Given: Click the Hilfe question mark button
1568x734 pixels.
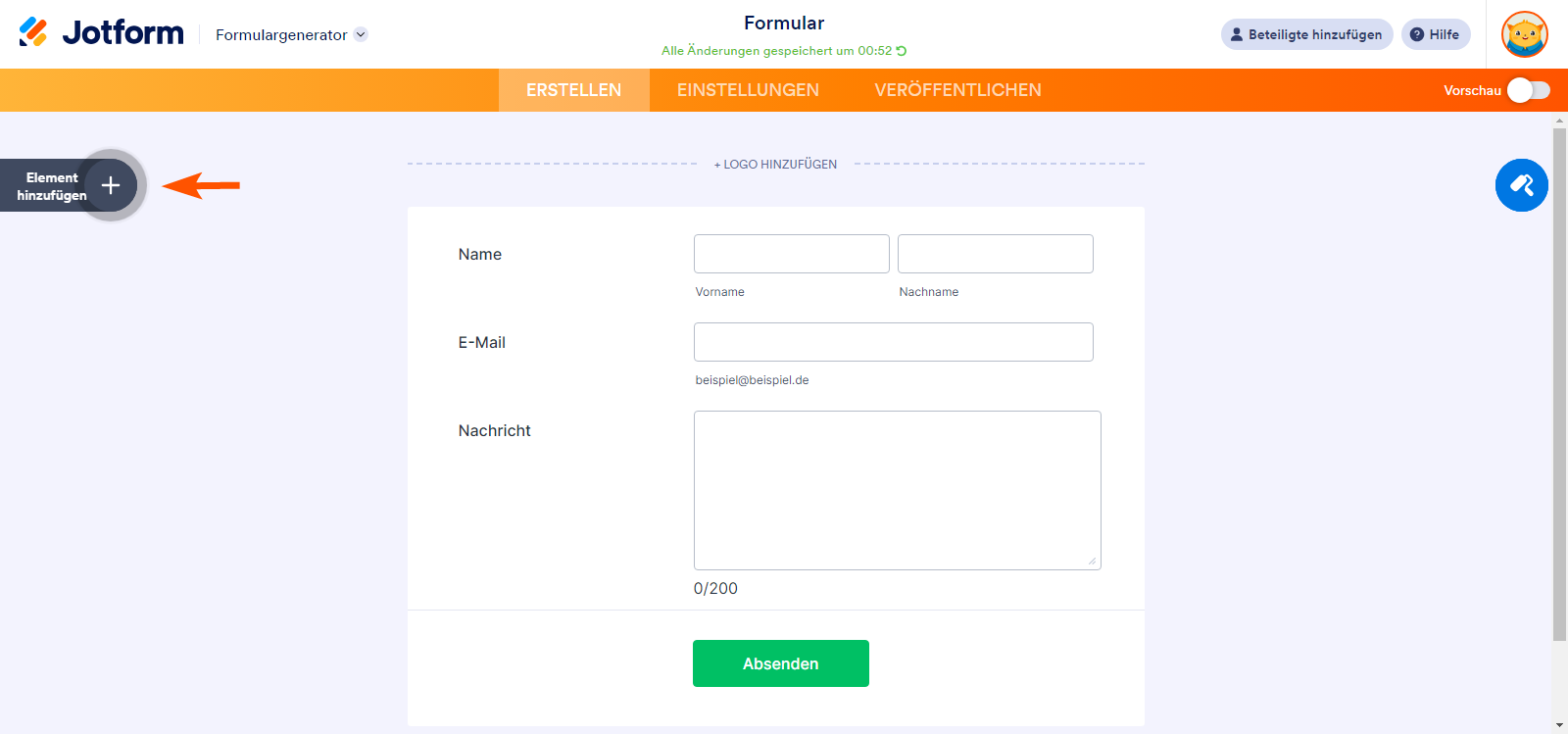Looking at the screenshot, I should coord(1435,34).
